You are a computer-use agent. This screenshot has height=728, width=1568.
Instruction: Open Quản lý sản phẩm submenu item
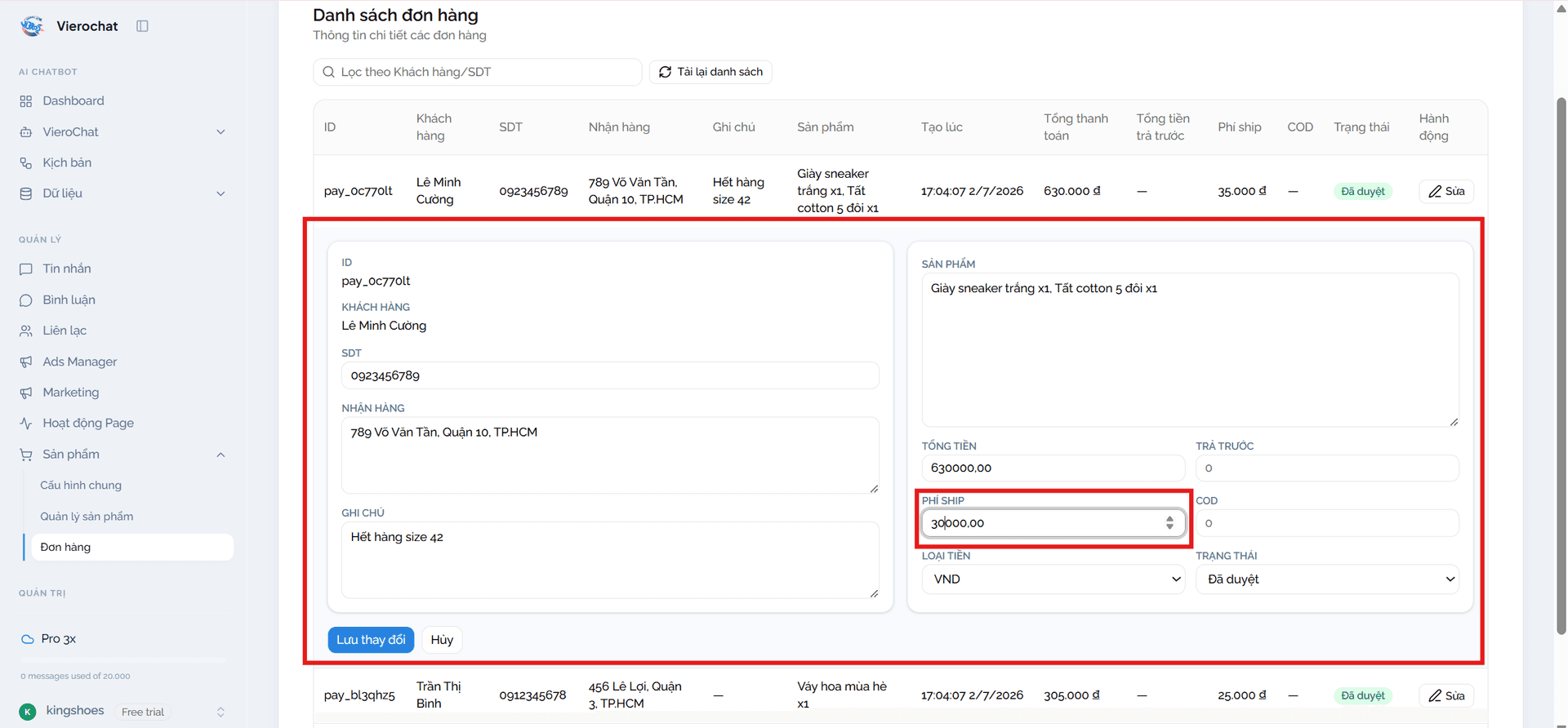87,517
